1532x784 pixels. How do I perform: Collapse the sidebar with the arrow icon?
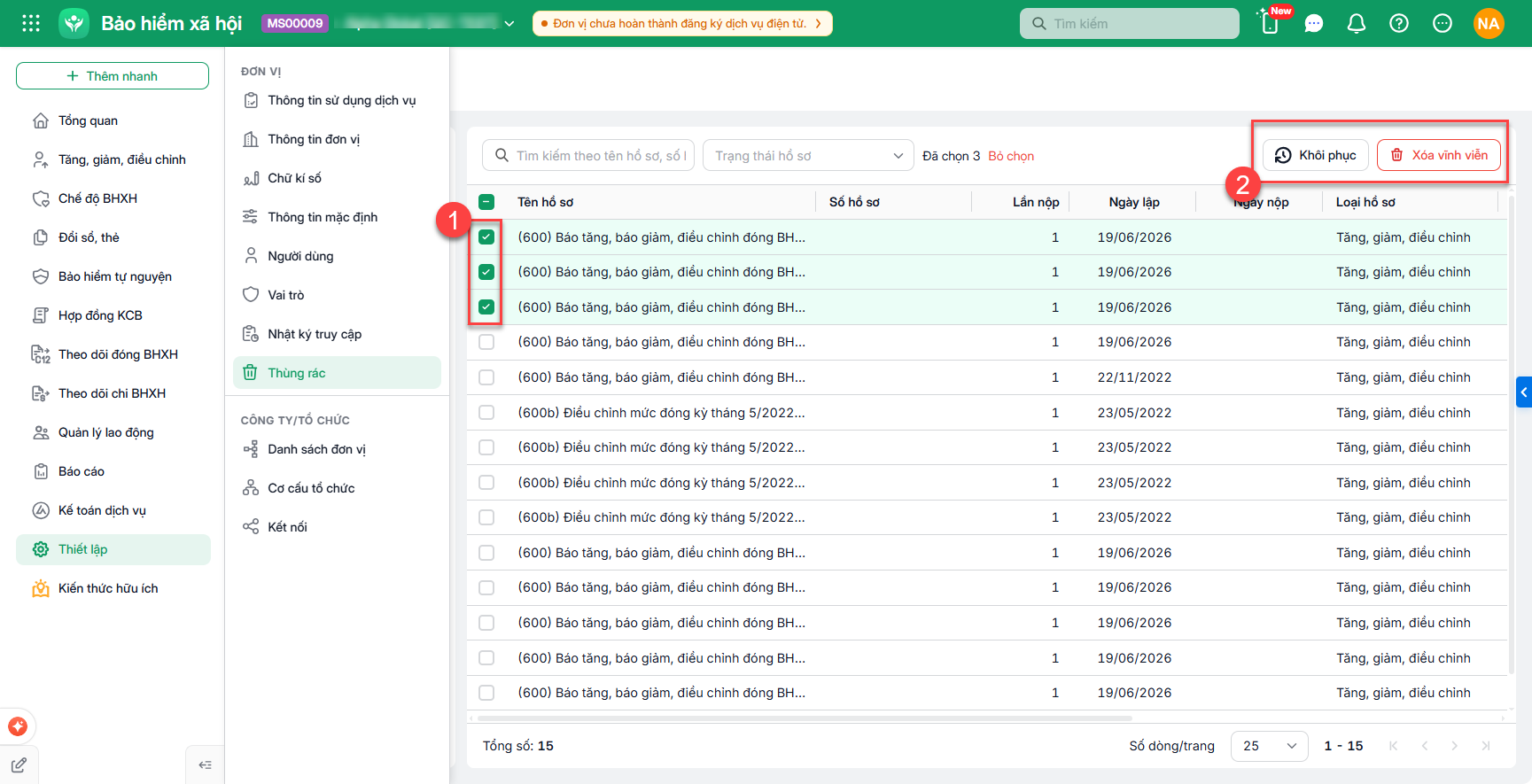point(205,765)
